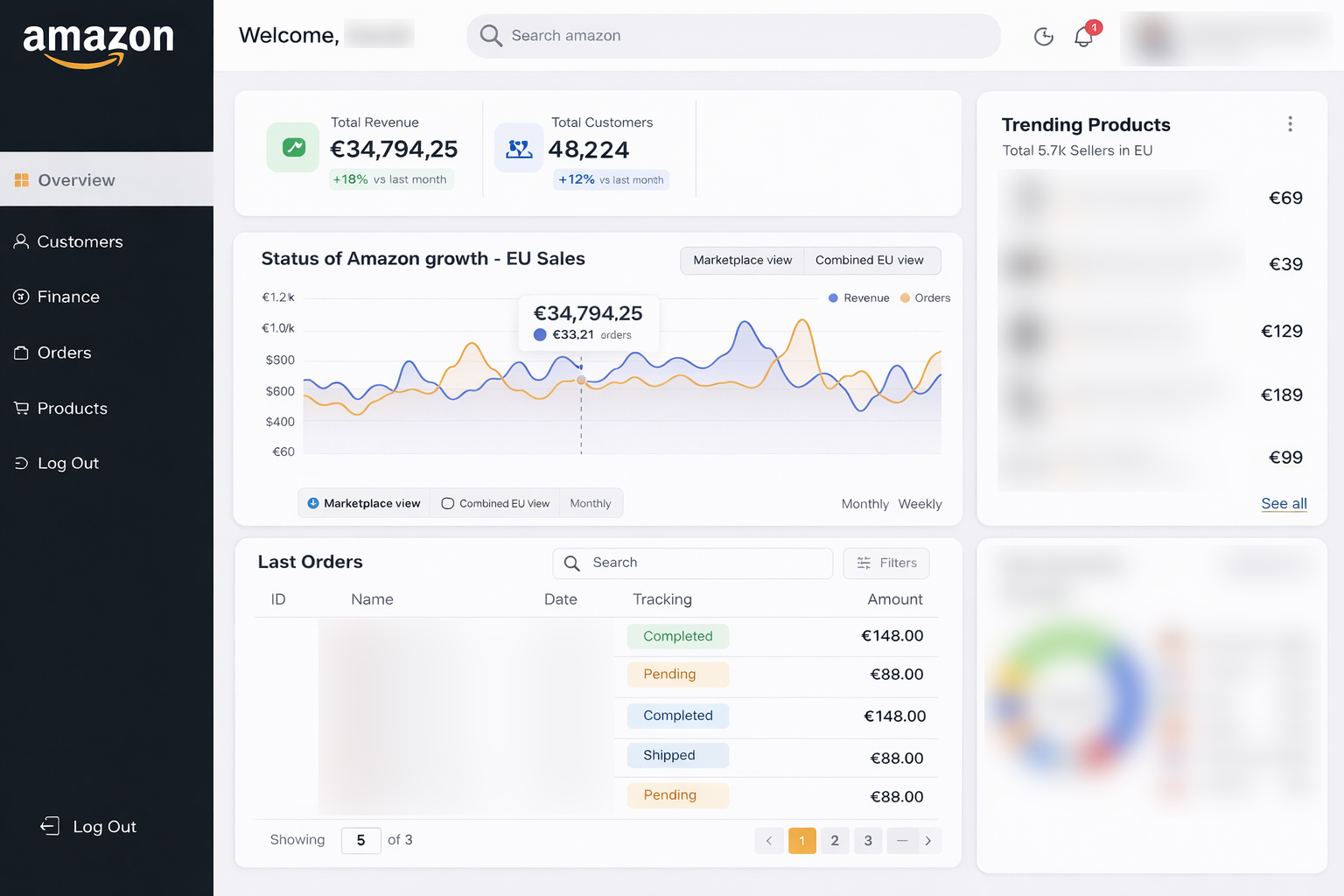Go to previous page with left chevron

tap(769, 841)
